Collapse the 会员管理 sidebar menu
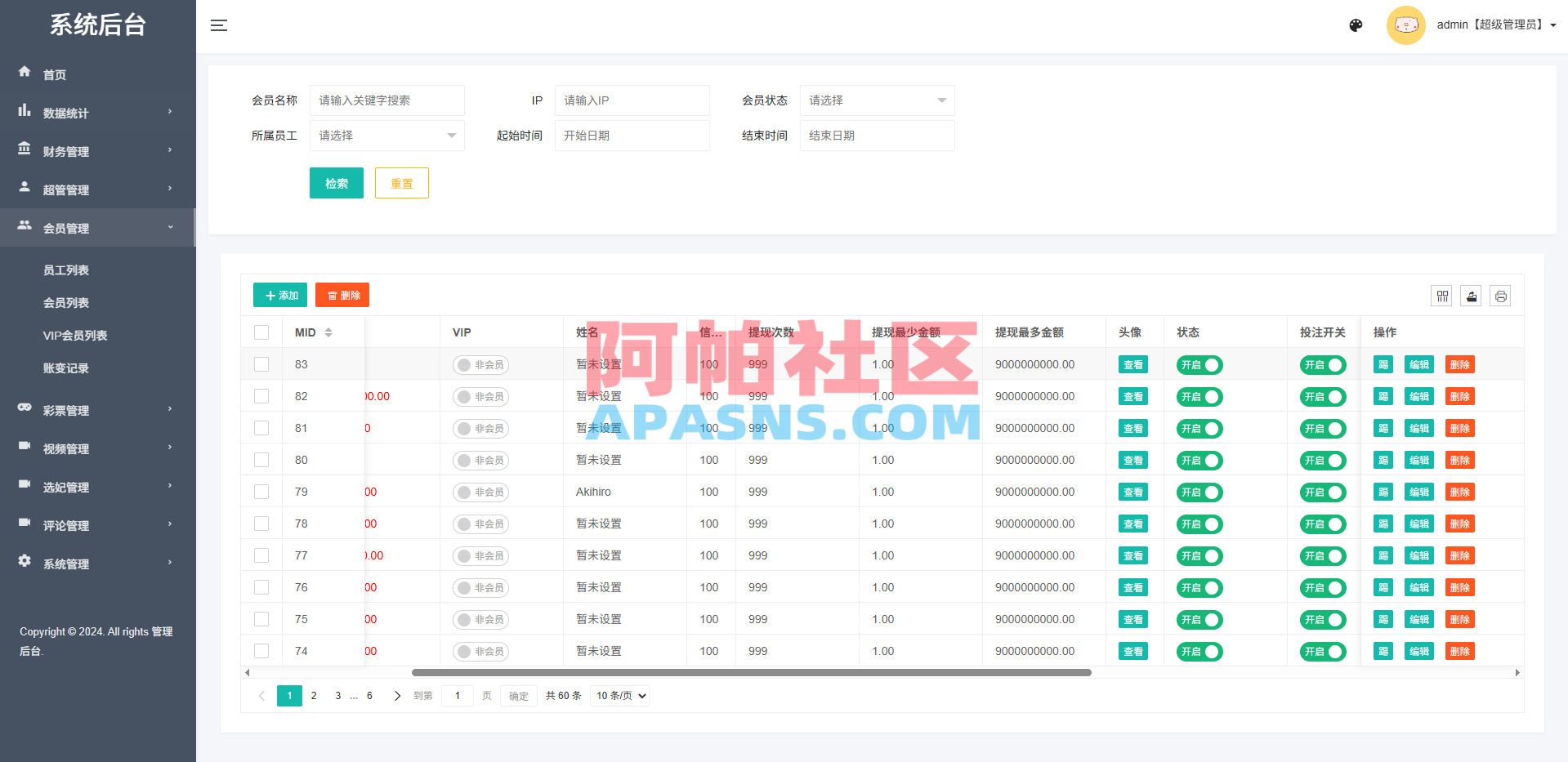Viewport: 1568px width, 762px height. (x=98, y=228)
